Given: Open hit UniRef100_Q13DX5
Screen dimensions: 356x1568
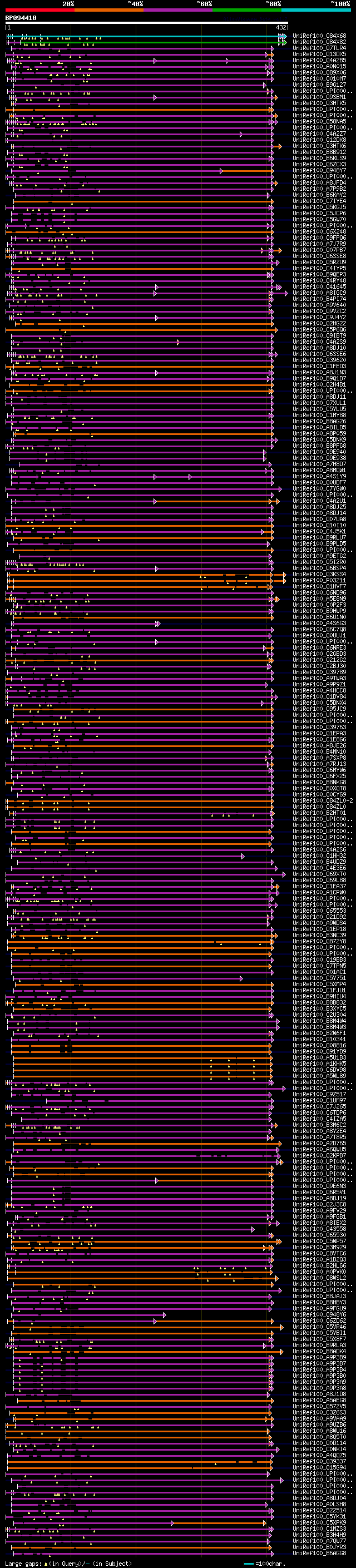Looking at the screenshot, I should coord(319,54).
